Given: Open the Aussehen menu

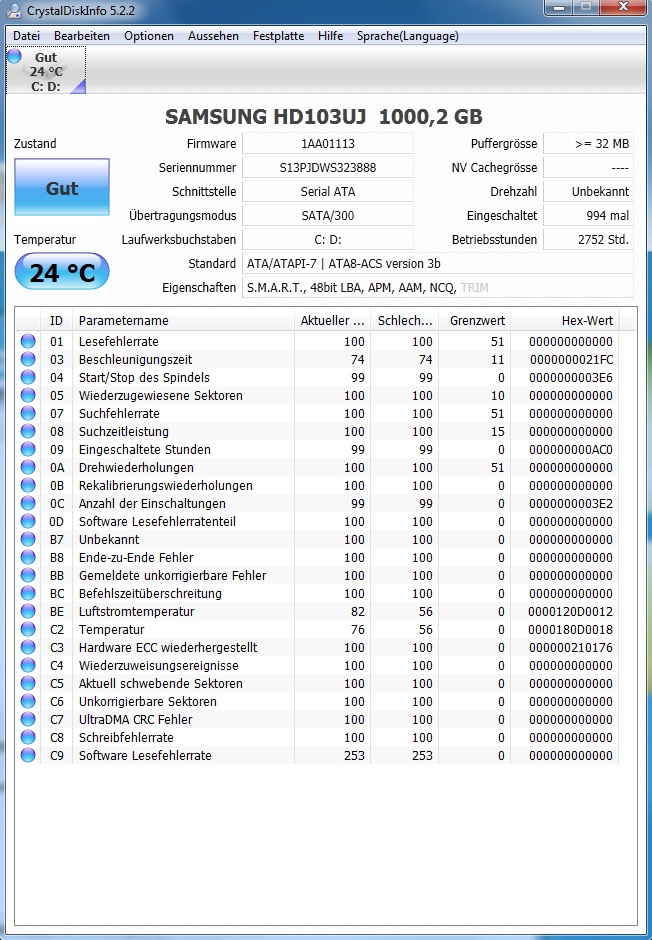Looking at the screenshot, I should pos(213,36).
